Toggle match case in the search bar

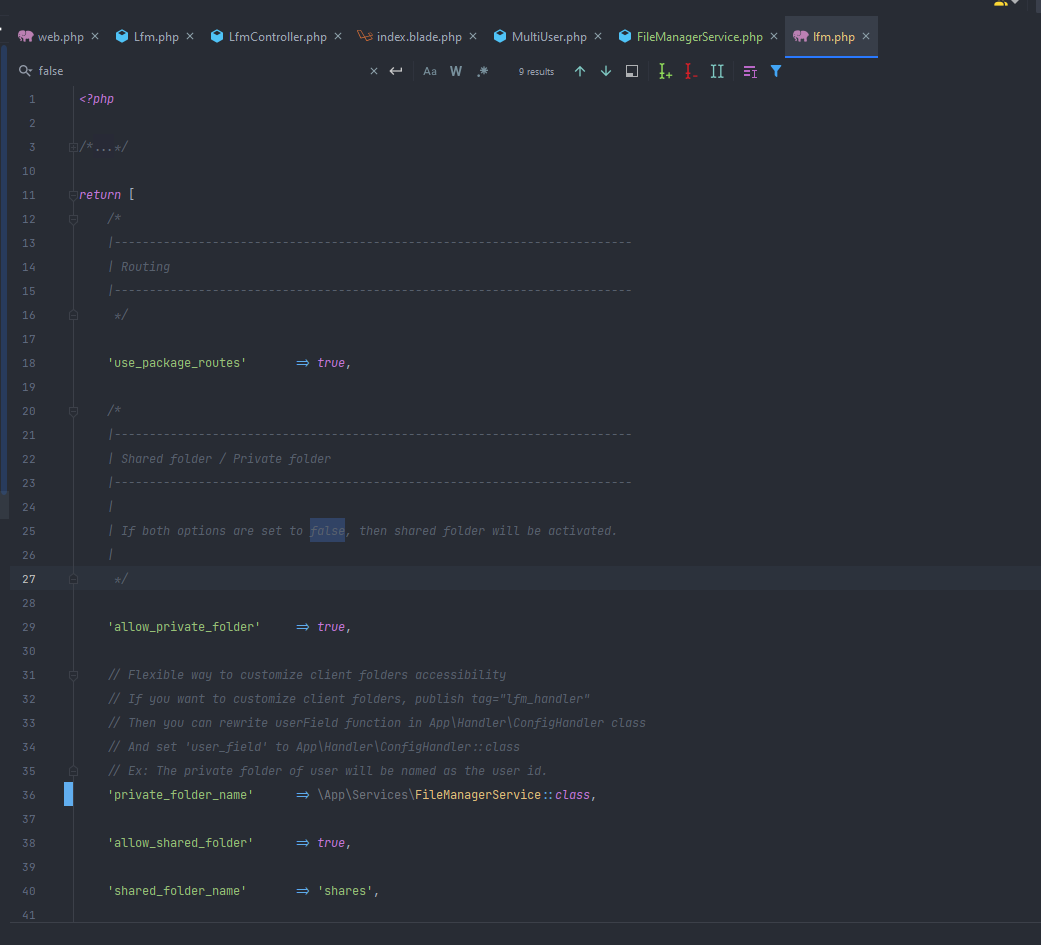[430, 71]
